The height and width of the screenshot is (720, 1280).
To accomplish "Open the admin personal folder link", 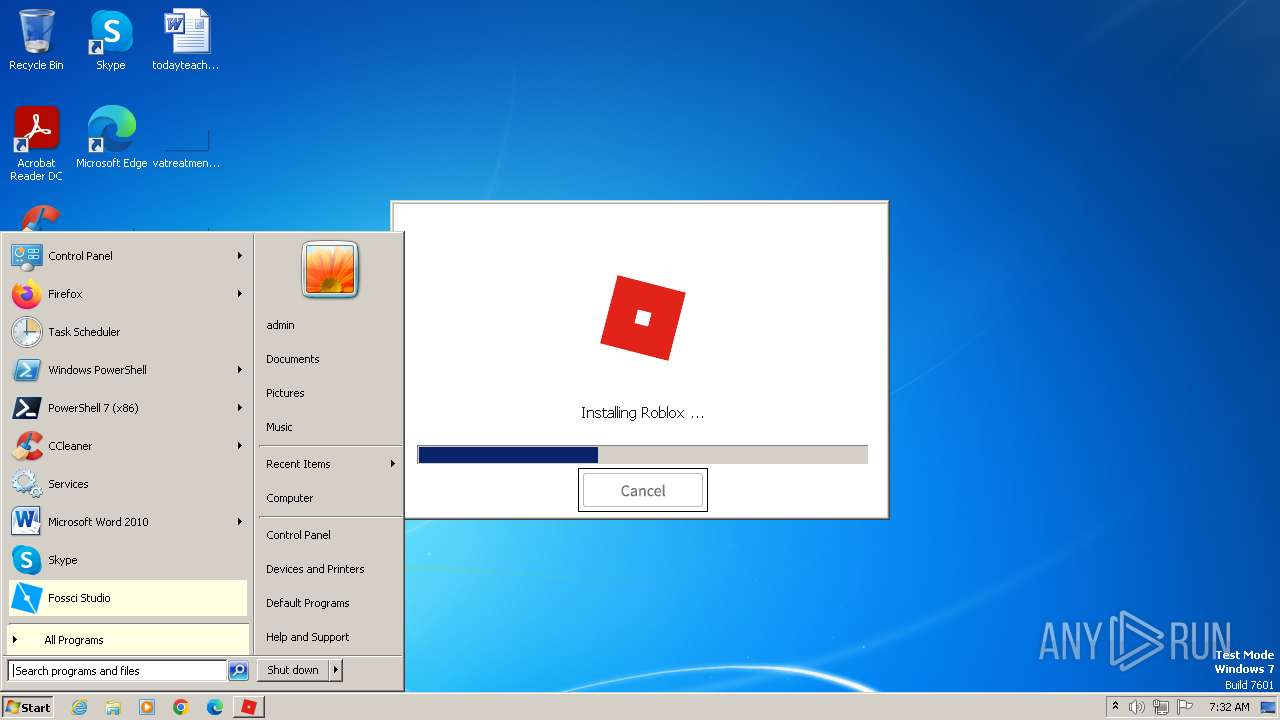I will pos(280,325).
